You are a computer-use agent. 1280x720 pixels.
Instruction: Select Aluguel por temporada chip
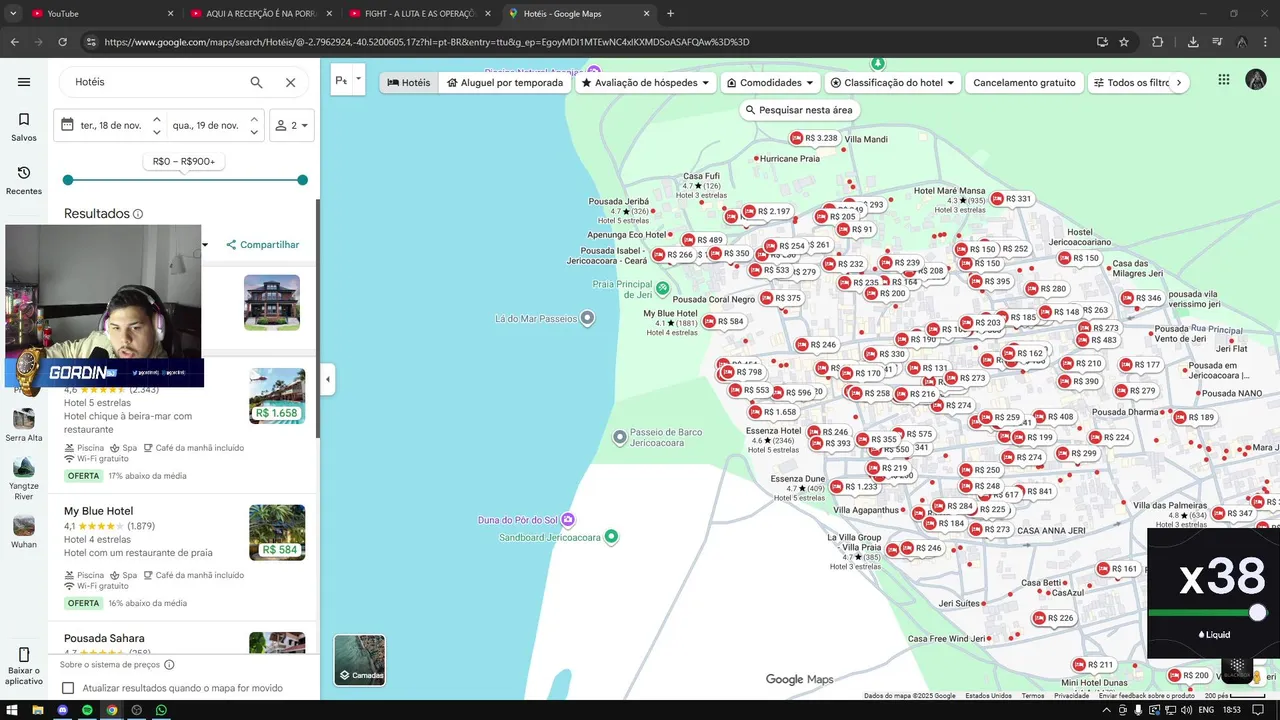click(x=505, y=83)
